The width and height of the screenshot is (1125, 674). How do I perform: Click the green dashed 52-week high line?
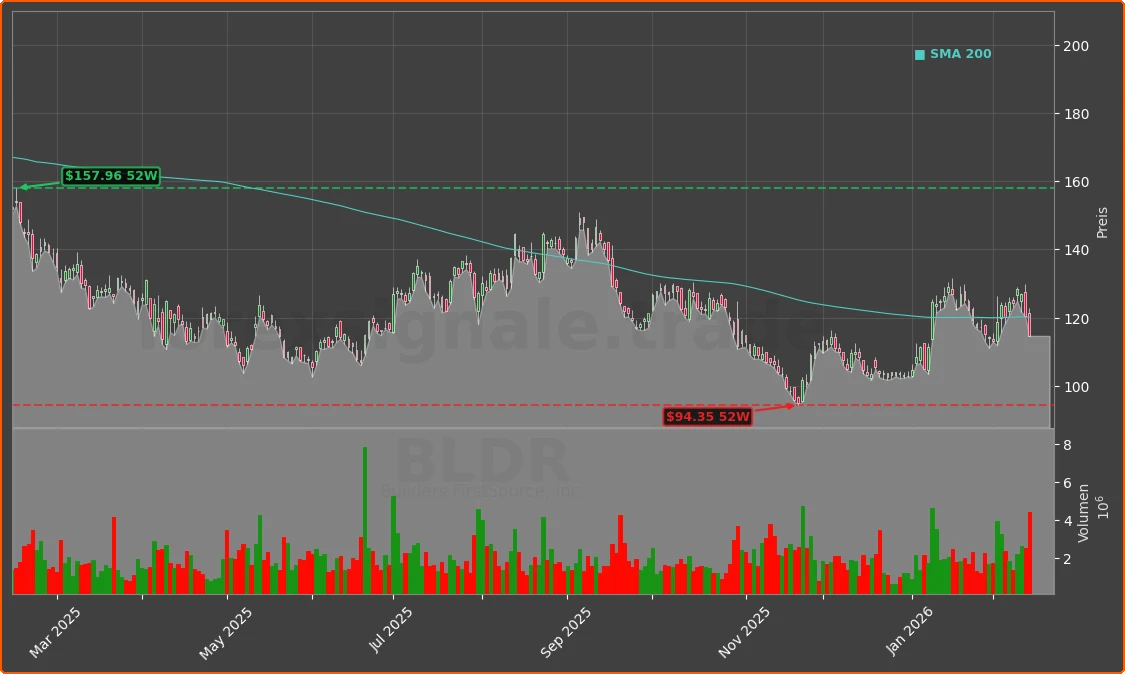[x=500, y=186]
